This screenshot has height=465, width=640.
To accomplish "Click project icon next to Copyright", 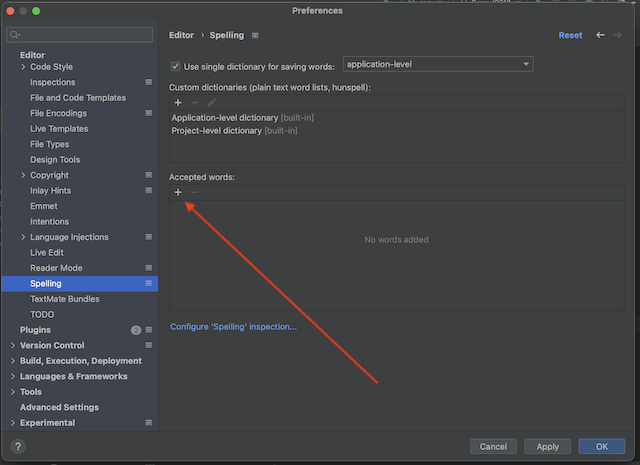I will 149,175.
